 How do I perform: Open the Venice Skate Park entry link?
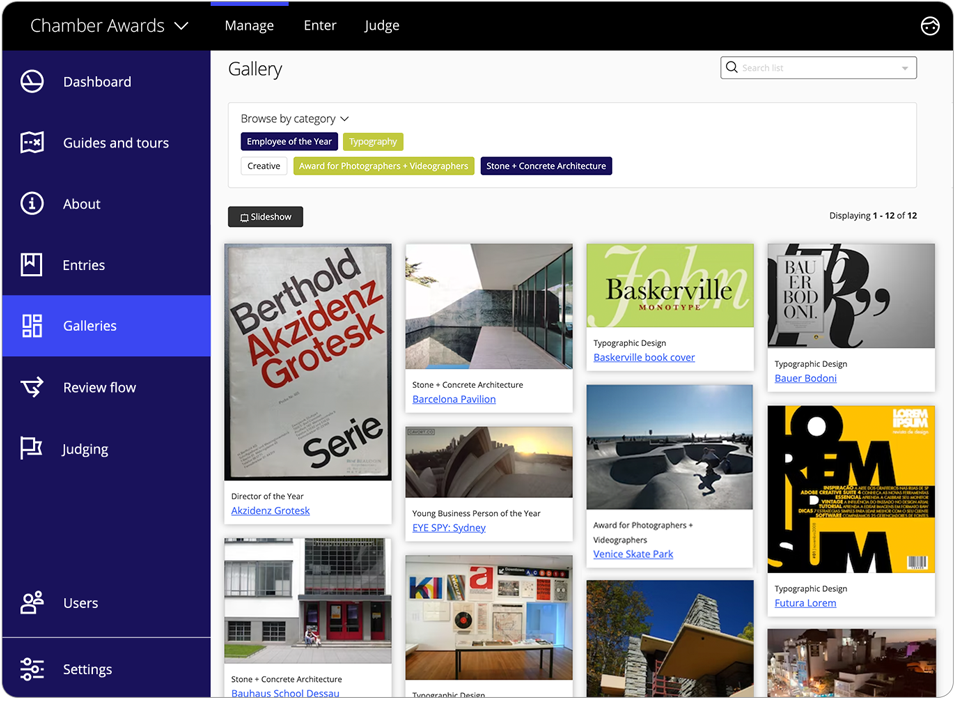click(632, 553)
